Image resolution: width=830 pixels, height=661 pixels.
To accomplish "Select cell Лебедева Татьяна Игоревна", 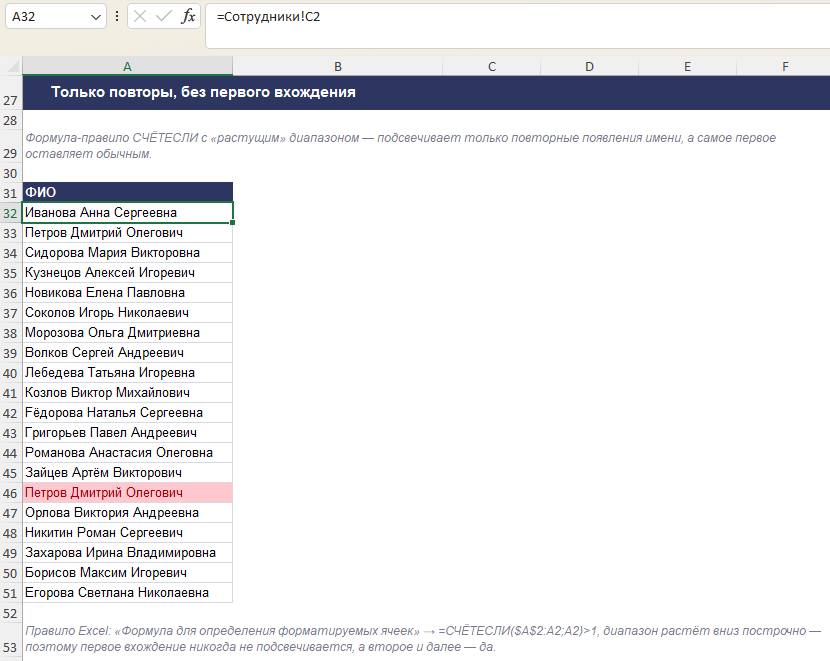I will pyautogui.click(x=128, y=373).
